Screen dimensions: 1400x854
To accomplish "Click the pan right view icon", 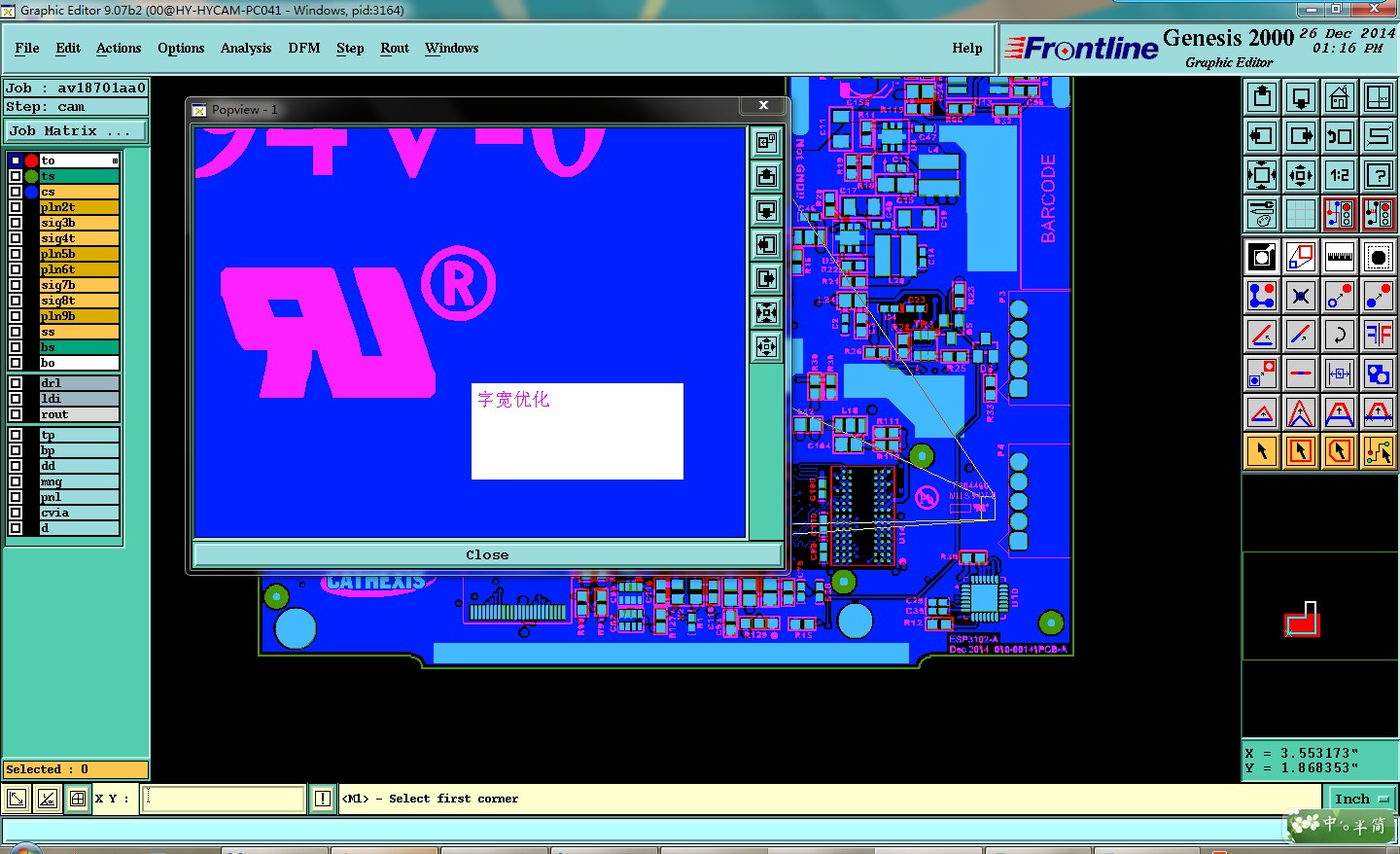I will pyautogui.click(x=1301, y=136).
